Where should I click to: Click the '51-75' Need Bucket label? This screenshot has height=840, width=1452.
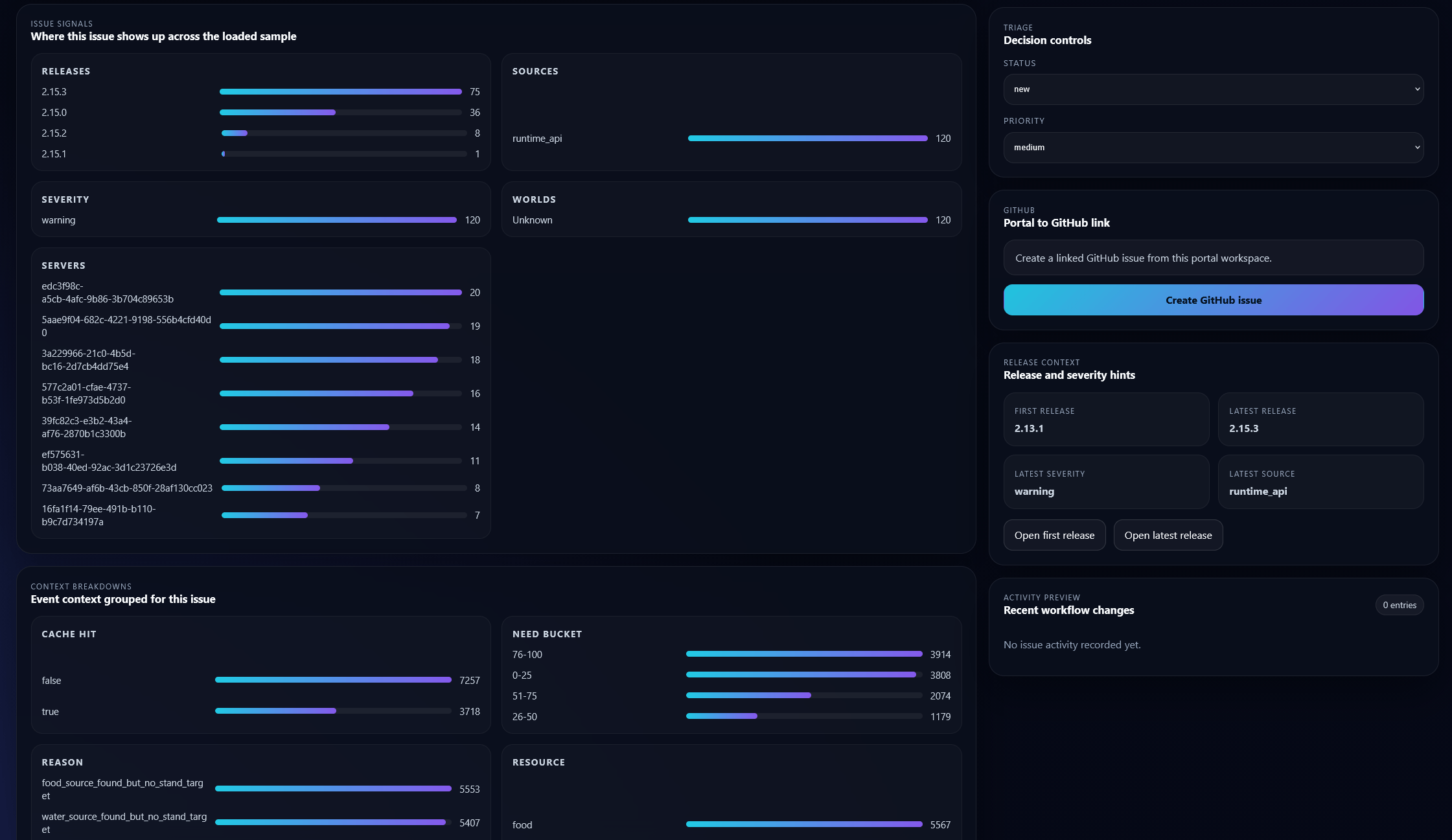(x=524, y=696)
